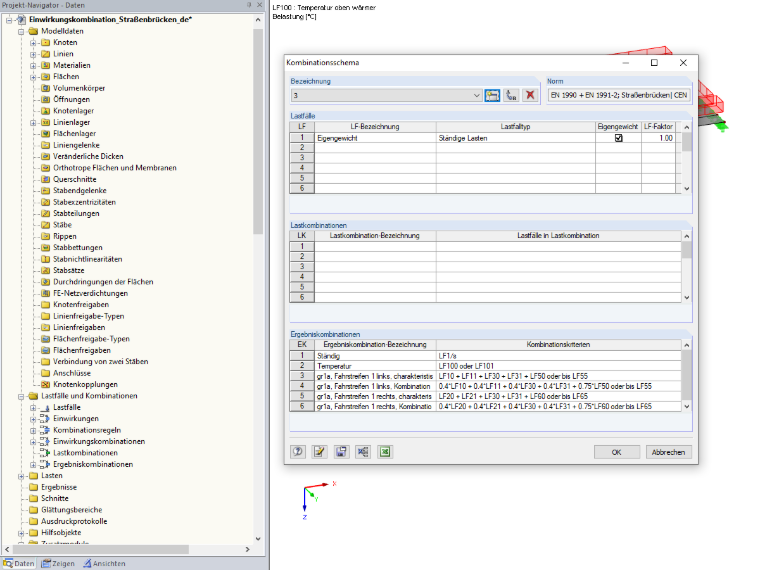This screenshot has height=570, width=760.
Task: Expand the Lastfälle tree node
Action: (33, 408)
